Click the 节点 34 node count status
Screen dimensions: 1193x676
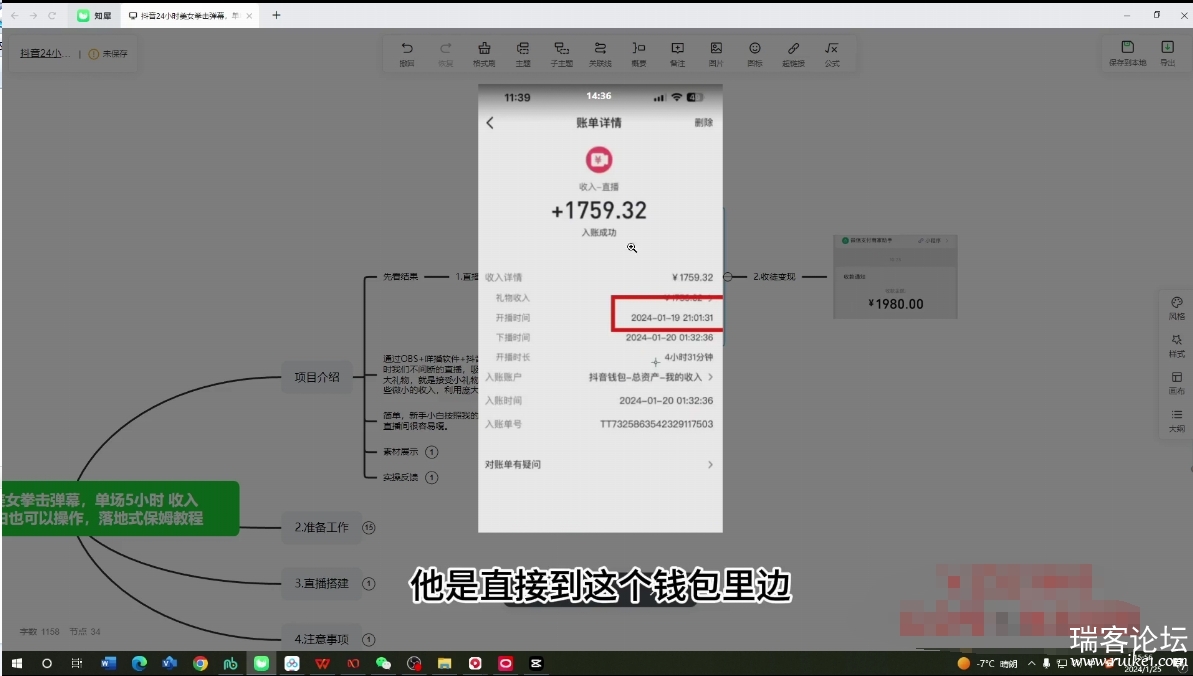click(84, 632)
